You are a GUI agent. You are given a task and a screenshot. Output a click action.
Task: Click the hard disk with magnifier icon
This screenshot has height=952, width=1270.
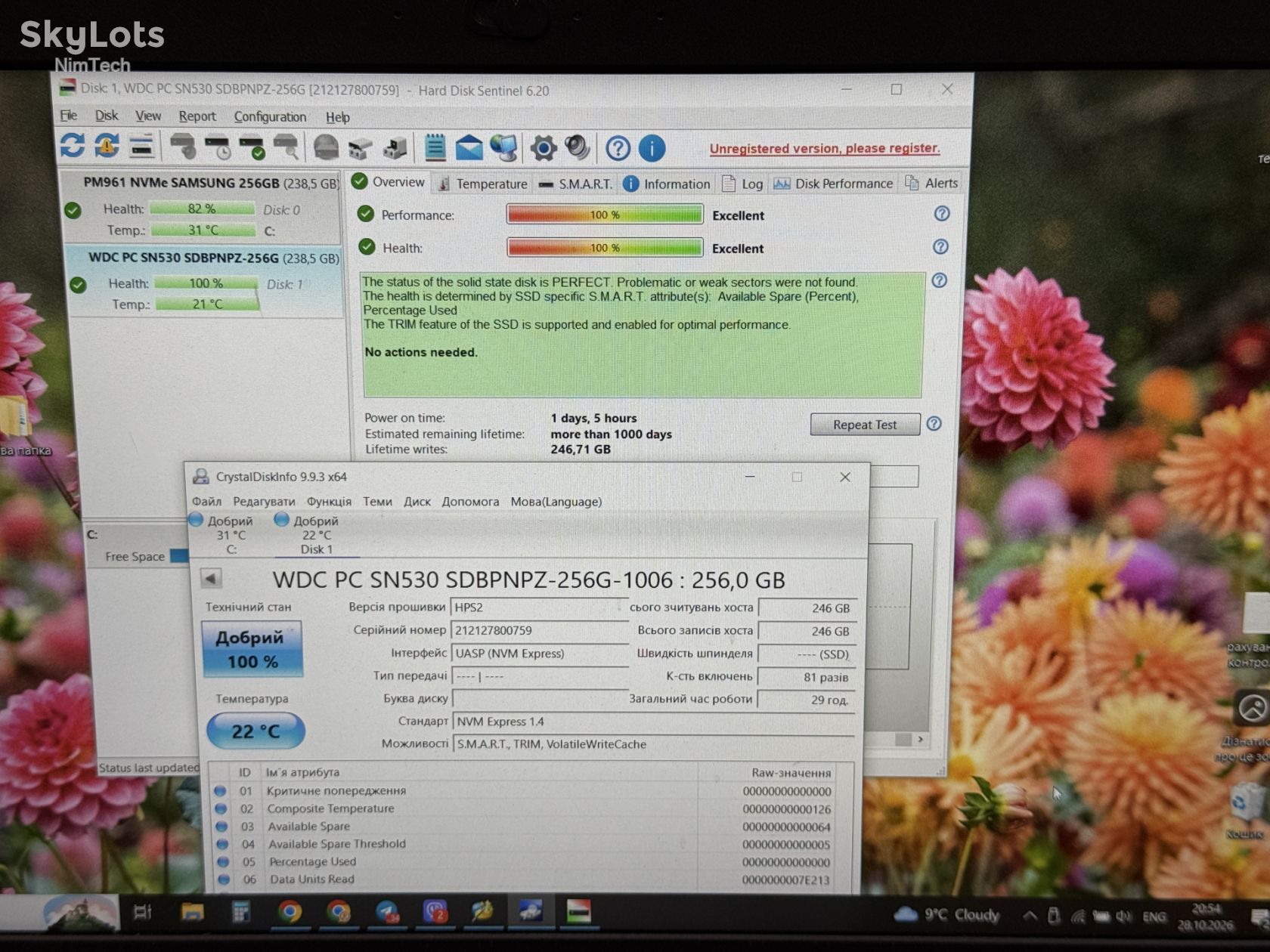point(286,147)
